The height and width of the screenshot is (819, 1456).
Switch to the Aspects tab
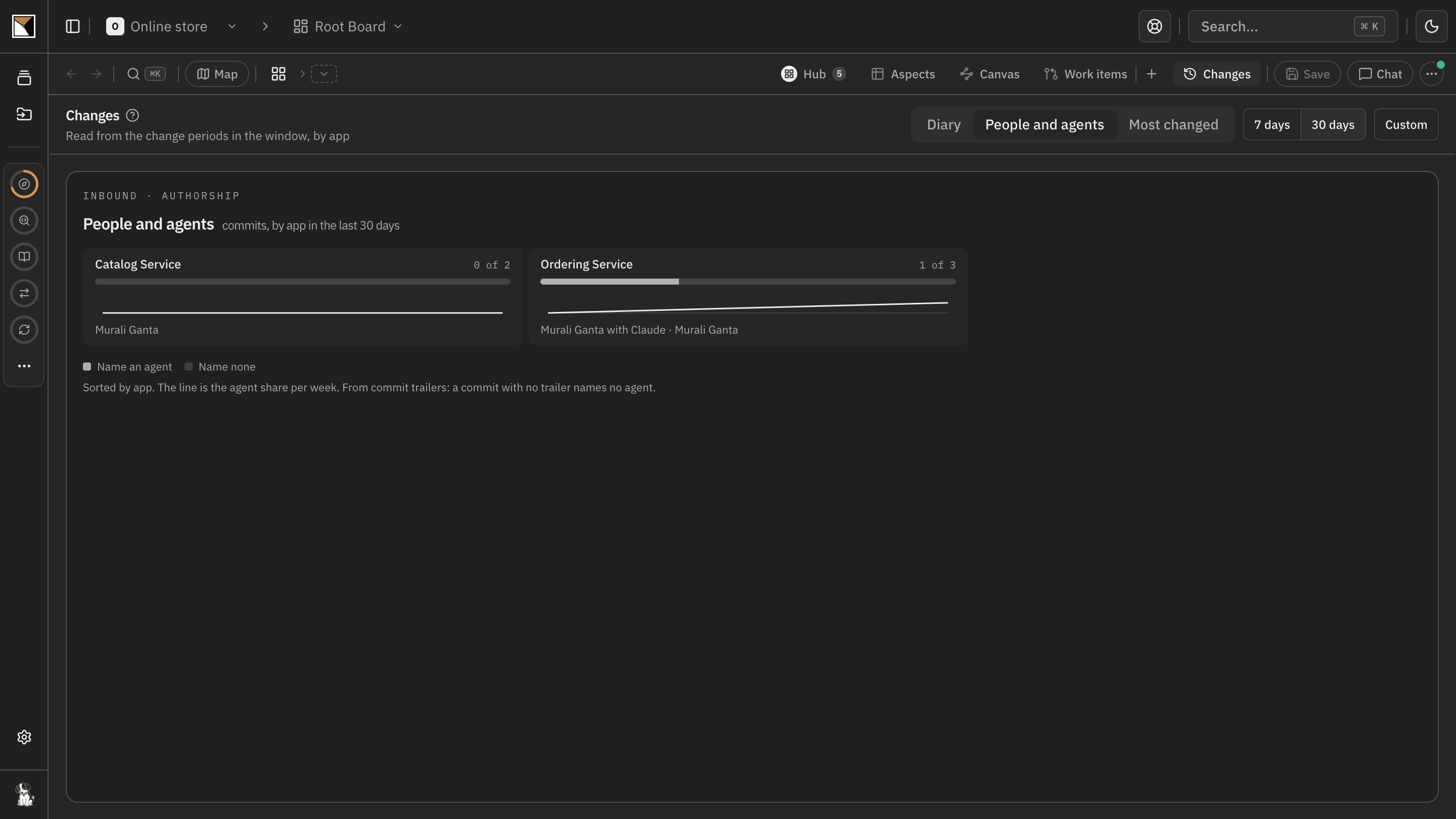(902, 74)
